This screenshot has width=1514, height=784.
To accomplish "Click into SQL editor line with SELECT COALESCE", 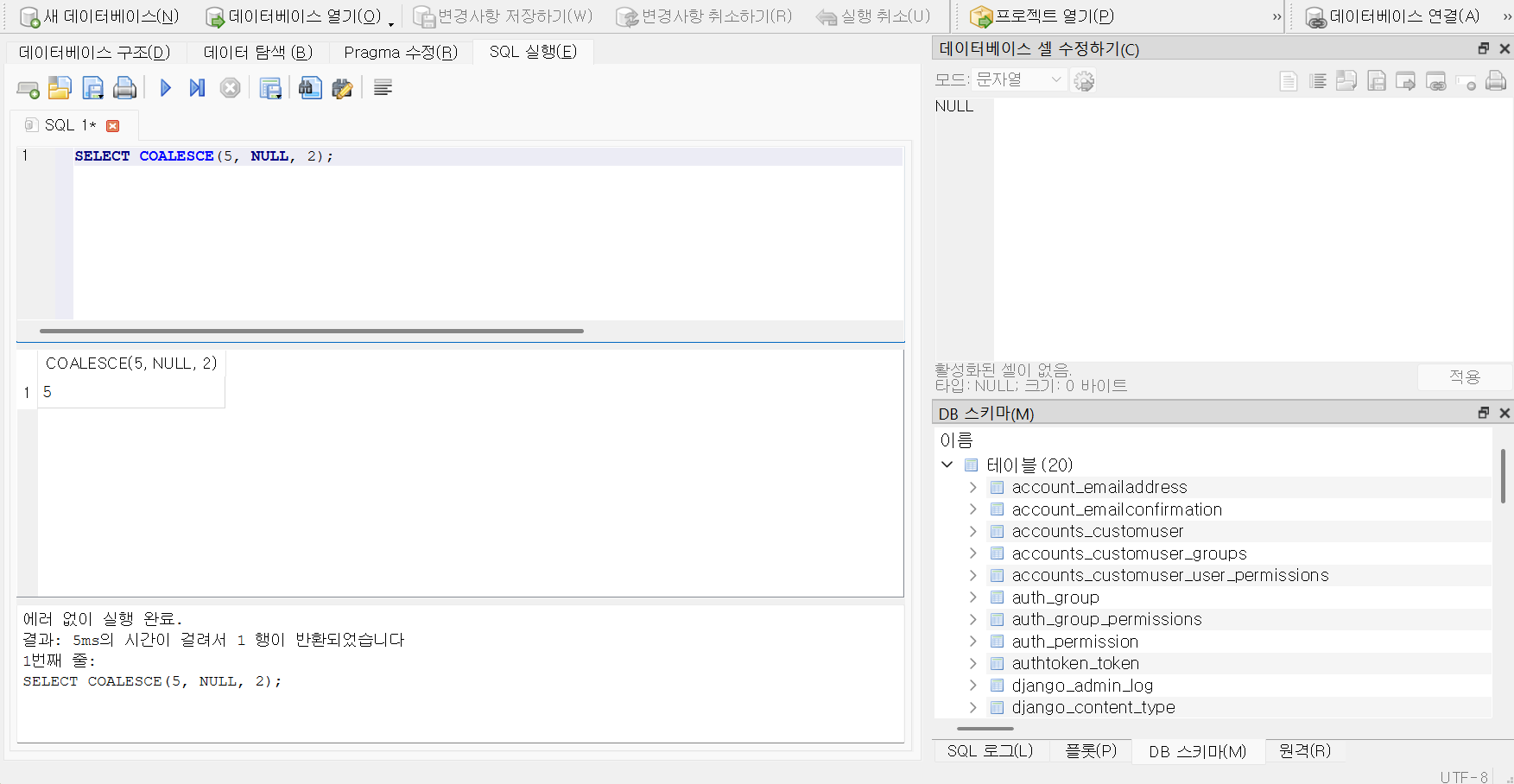I will coord(488,156).
